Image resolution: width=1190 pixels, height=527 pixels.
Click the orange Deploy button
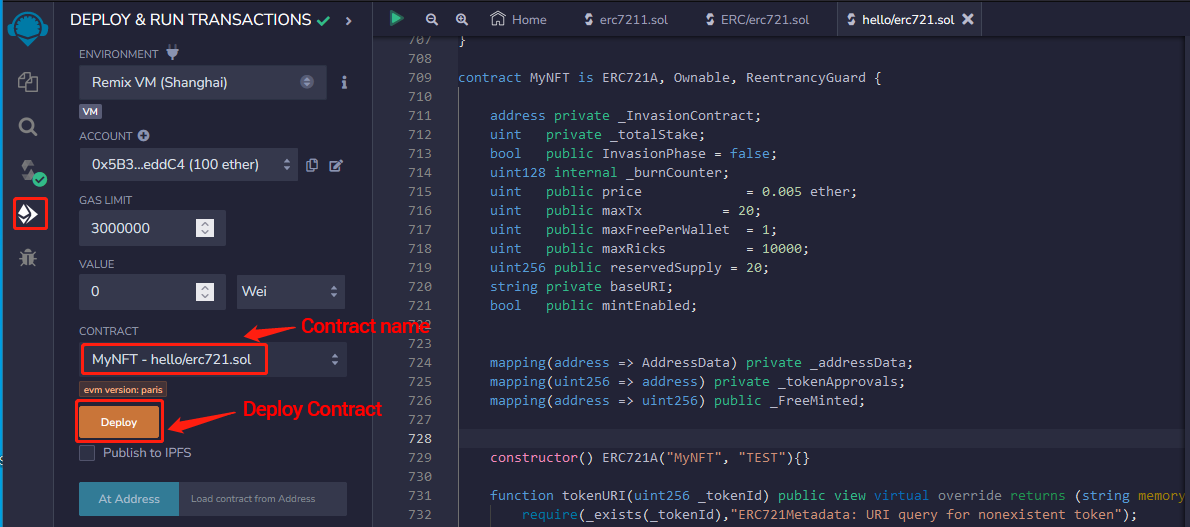(x=119, y=422)
